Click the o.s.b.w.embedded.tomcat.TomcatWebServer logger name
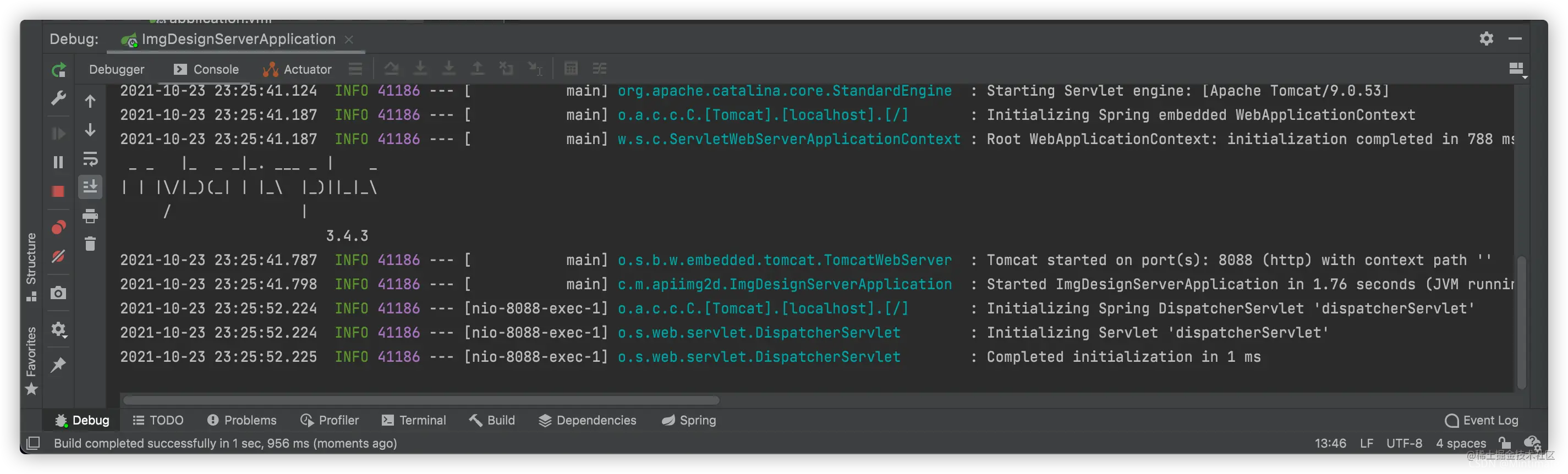Viewport: 1568px width, 474px height. pyautogui.click(x=785, y=261)
